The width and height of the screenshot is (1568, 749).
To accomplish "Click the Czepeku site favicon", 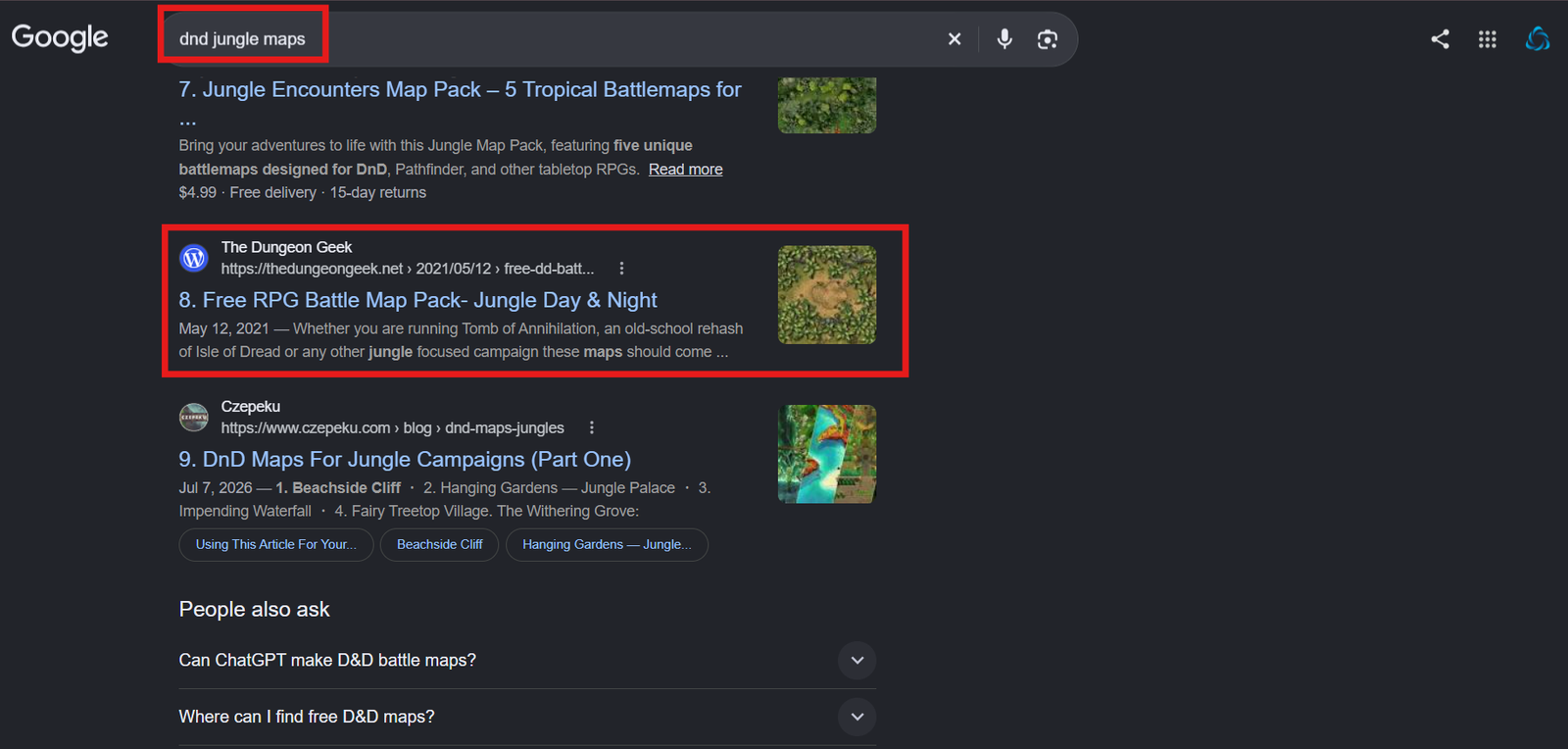I will (x=194, y=417).
